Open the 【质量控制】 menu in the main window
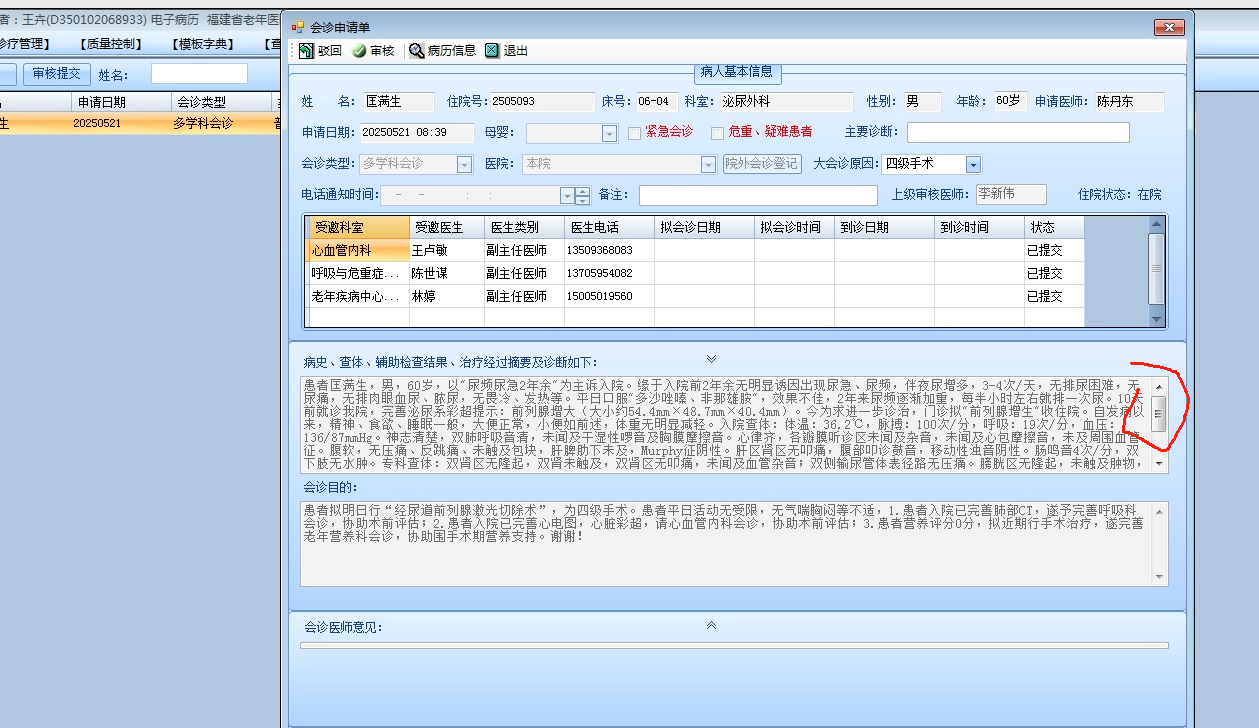 click(x=113, y=44)
